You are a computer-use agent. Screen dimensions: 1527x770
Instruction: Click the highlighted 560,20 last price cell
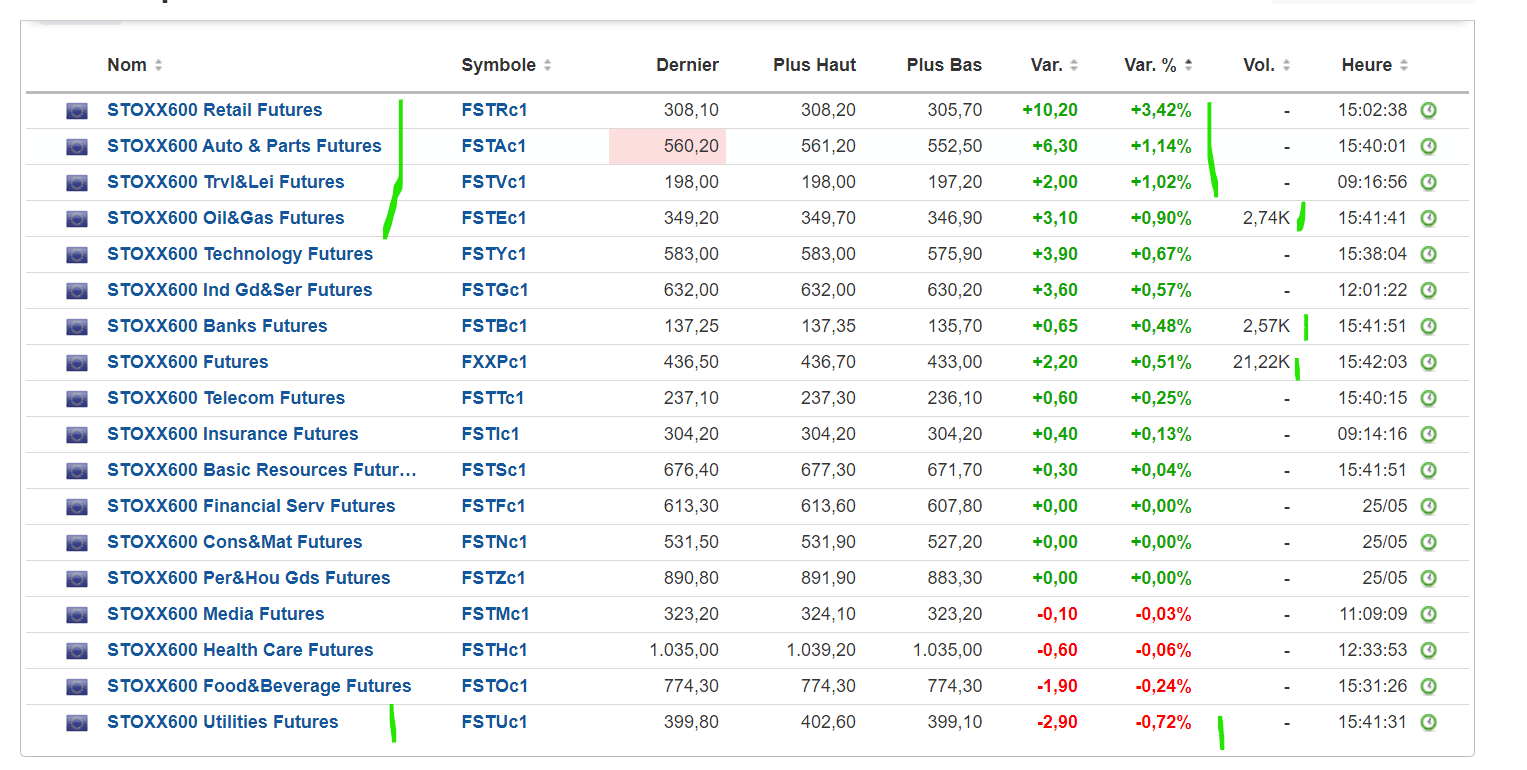click(x=667, y=146)
